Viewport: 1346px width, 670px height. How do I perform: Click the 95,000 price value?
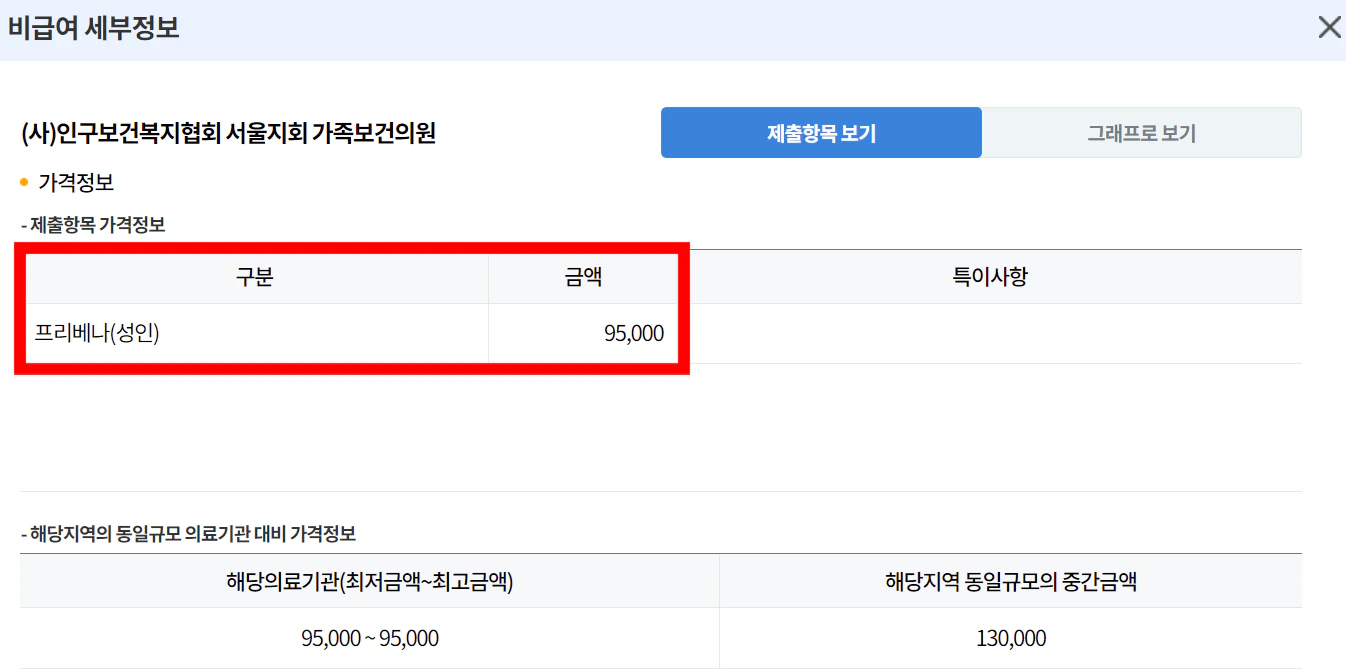(x=634, y=333)
